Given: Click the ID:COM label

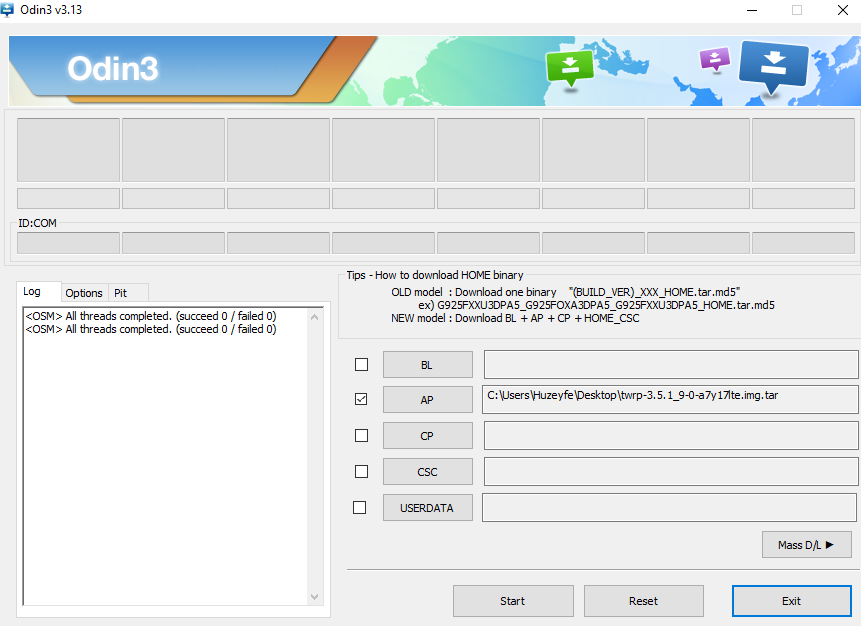Looking at the screenshot, I should click(37, 223).
